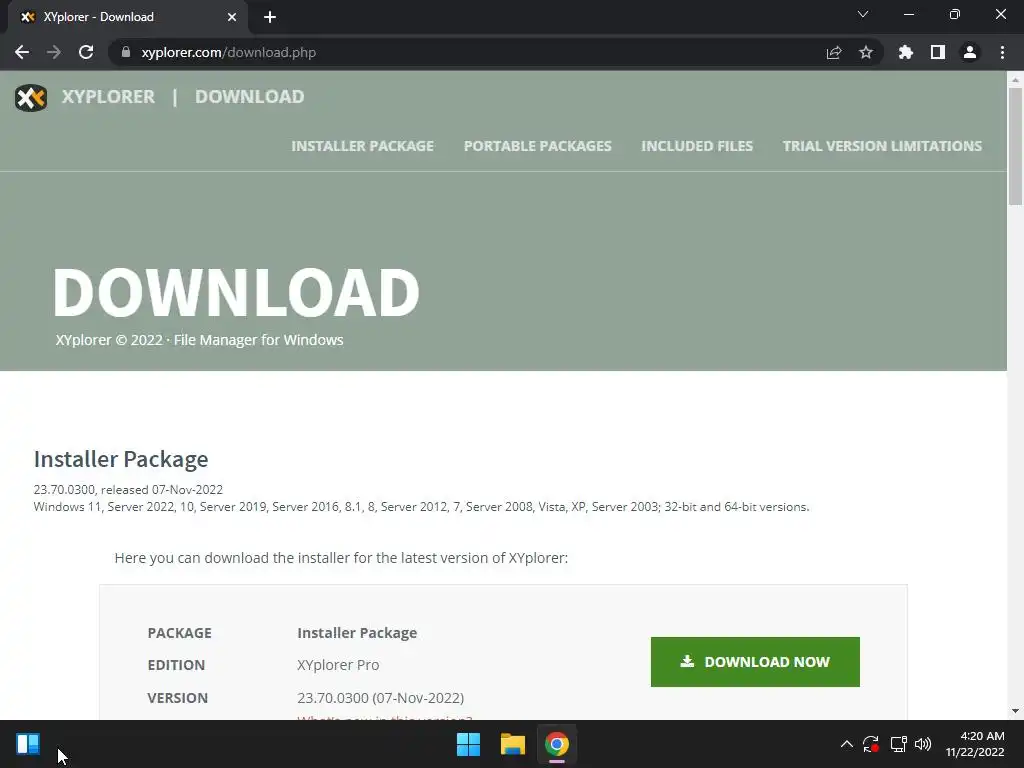This screenshot has height=768, width=1024.
Task: Click the release date text 23.70.0300
Action: (128, 489)
